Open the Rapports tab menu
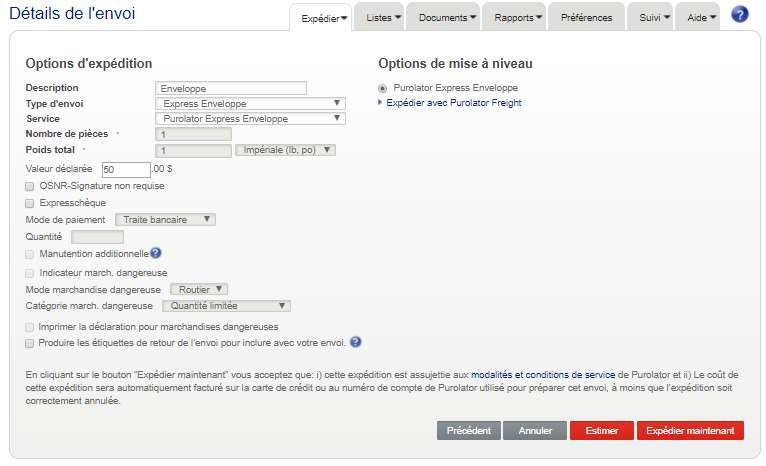 (x=518, y=18)
